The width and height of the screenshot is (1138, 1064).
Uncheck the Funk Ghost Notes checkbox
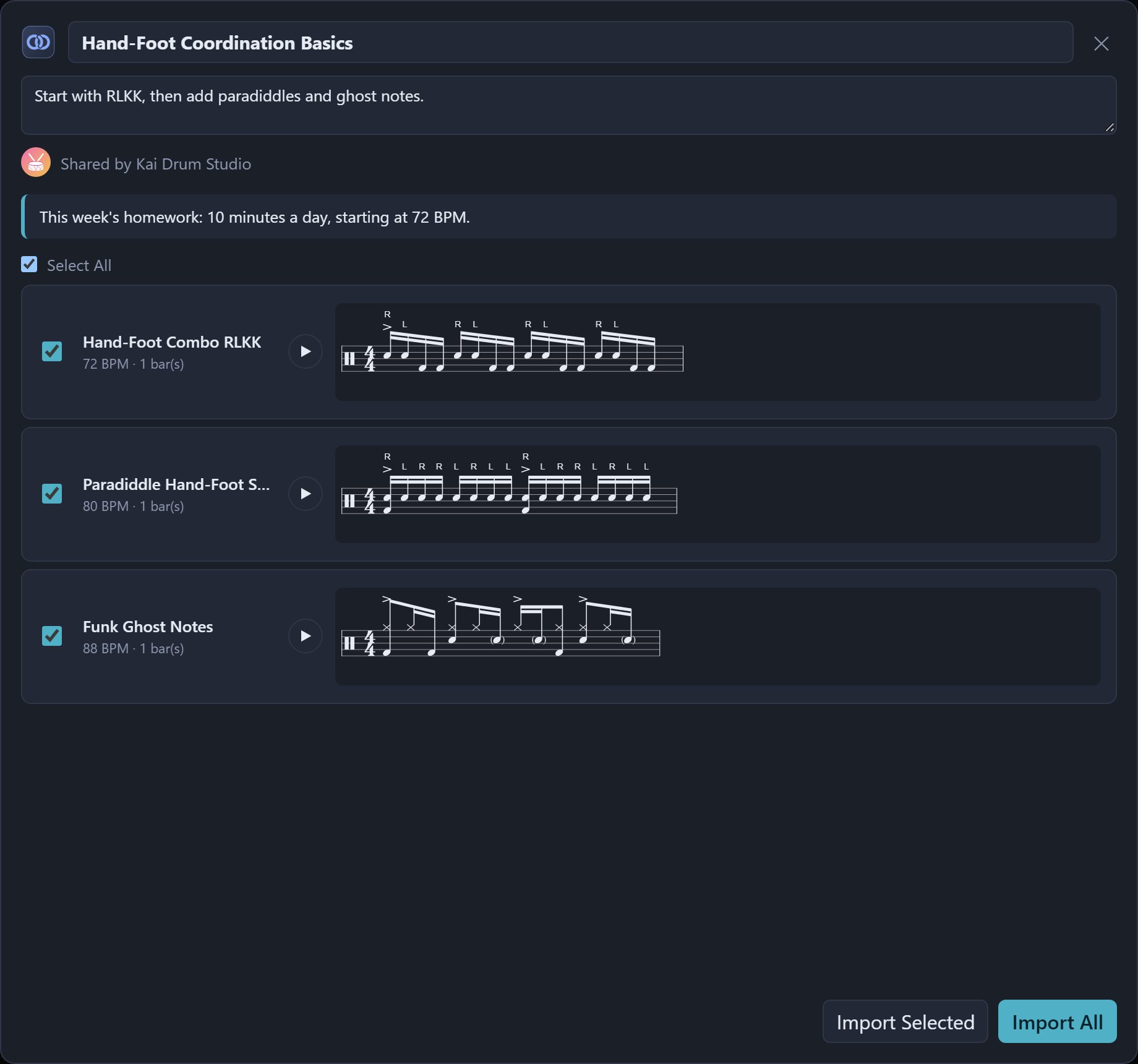click(52, 636)
